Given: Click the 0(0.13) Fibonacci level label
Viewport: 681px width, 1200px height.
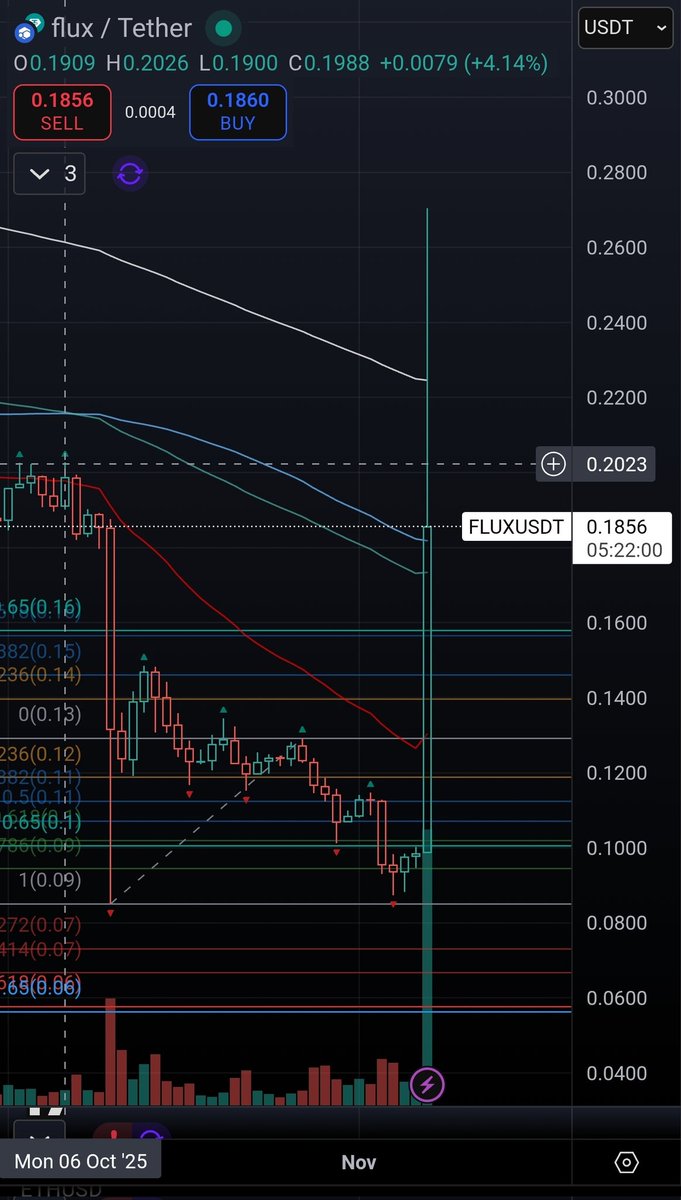Looking at the screenshot, I should (x=49, y=714).
